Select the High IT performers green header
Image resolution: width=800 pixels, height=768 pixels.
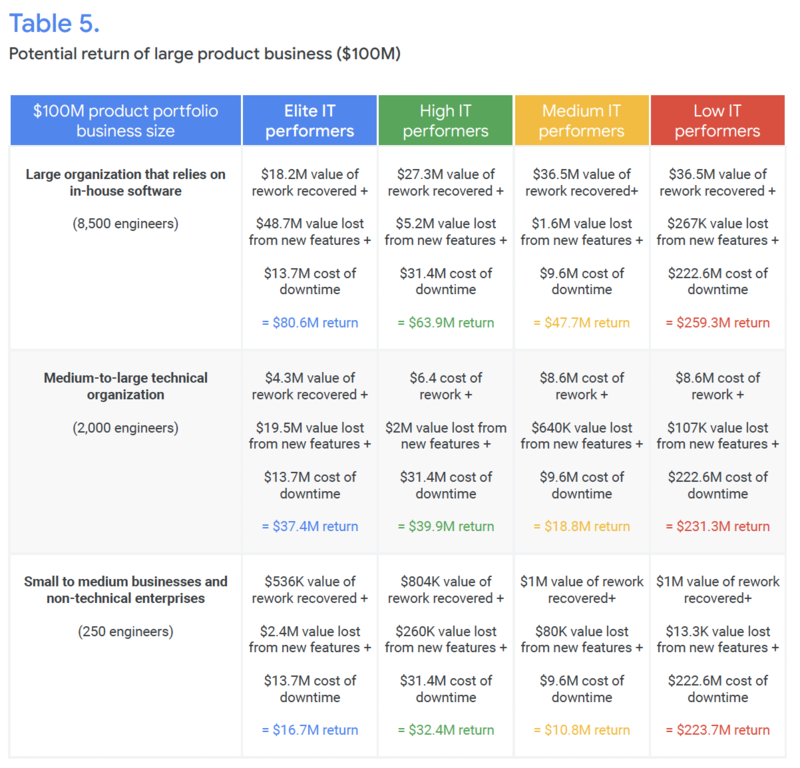pyautogui.click(x=445, y=120)
